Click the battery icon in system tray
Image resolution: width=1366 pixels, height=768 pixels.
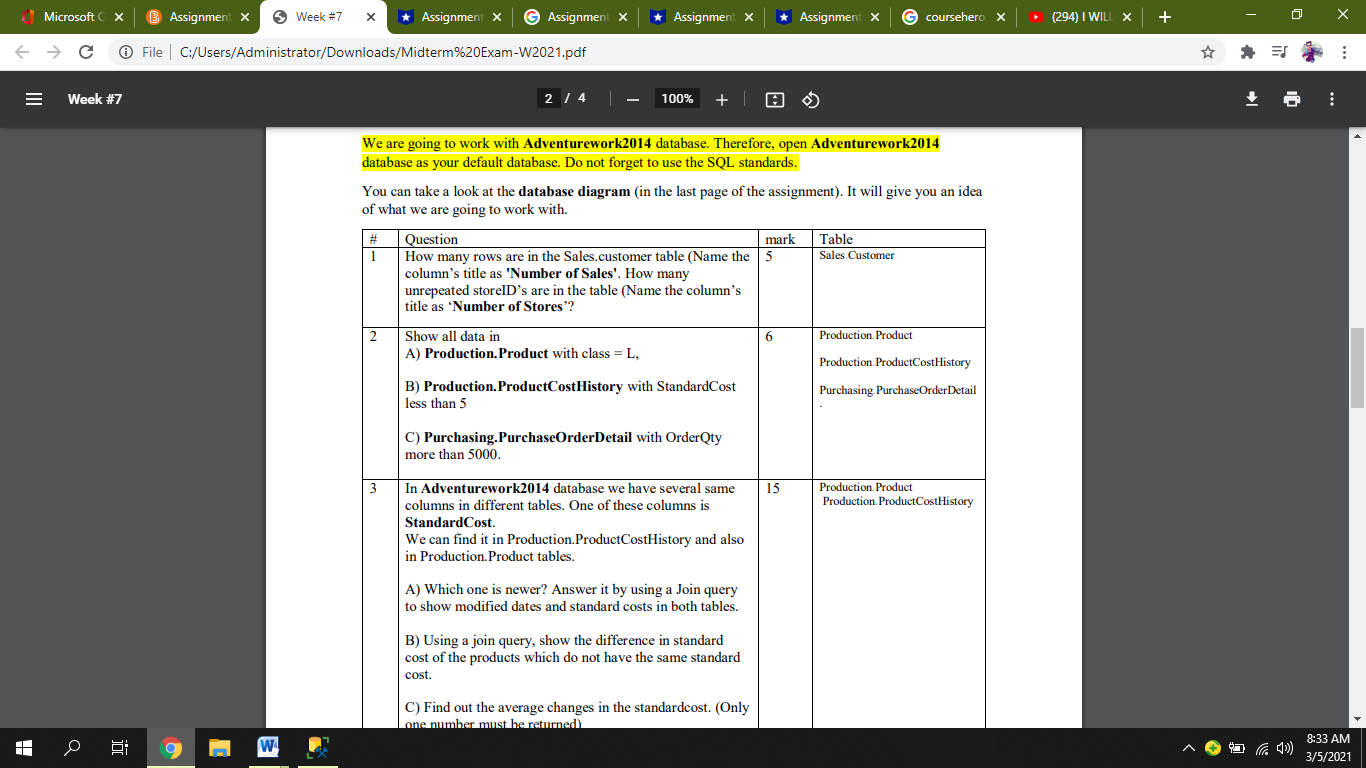coord(1235,748)
